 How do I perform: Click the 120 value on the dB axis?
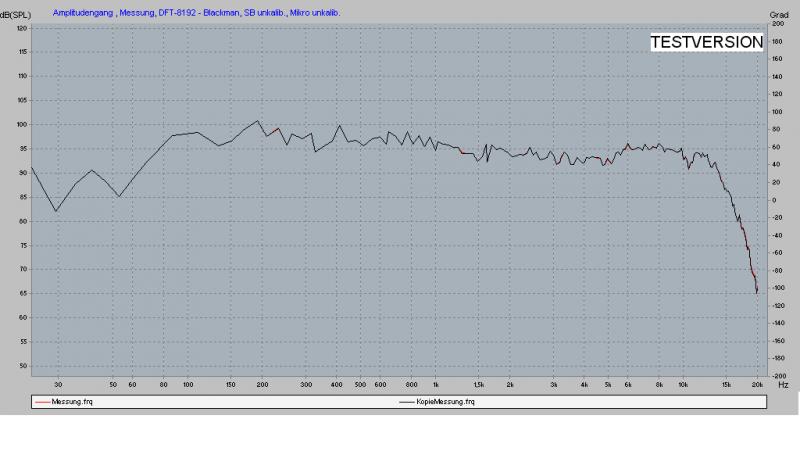point(22,29)
